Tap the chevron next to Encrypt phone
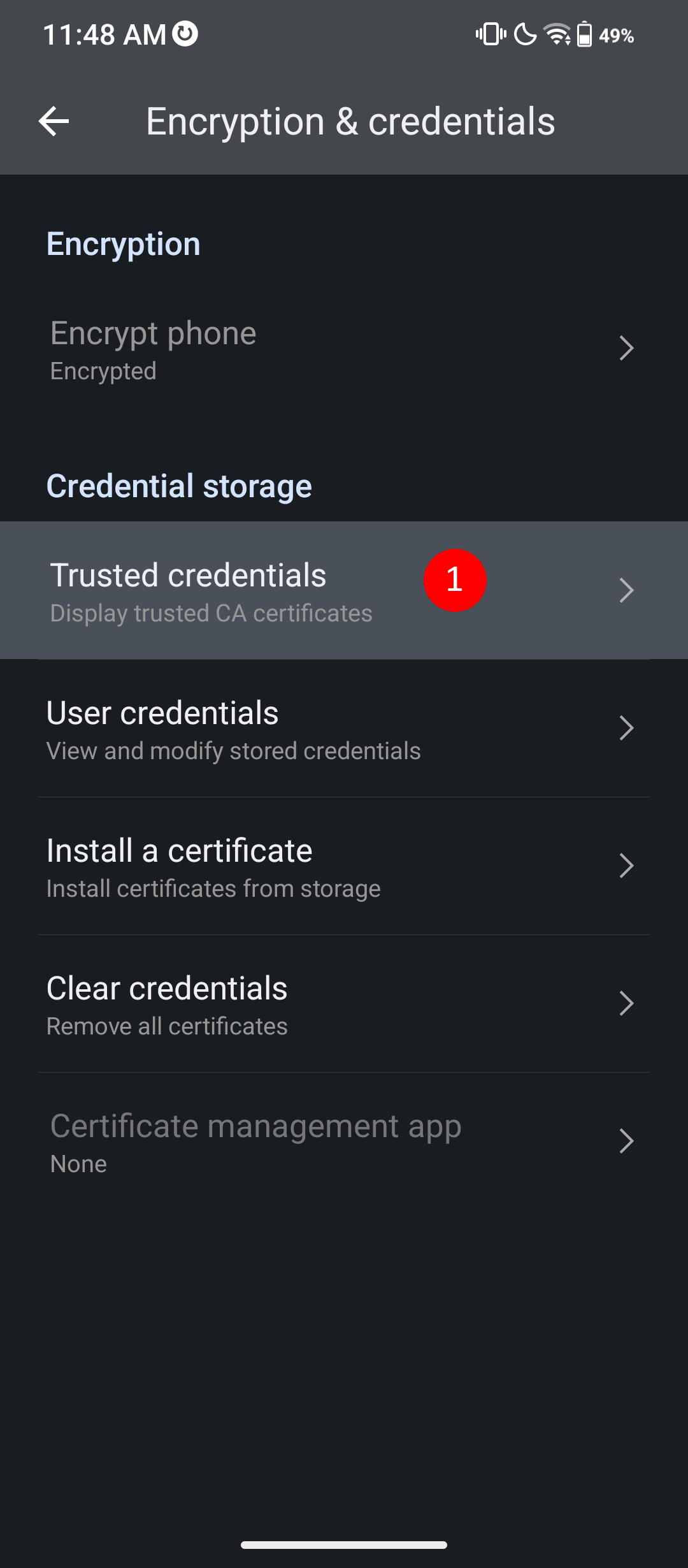Viewport: 688px width, 1568px height. pos(627,348)
